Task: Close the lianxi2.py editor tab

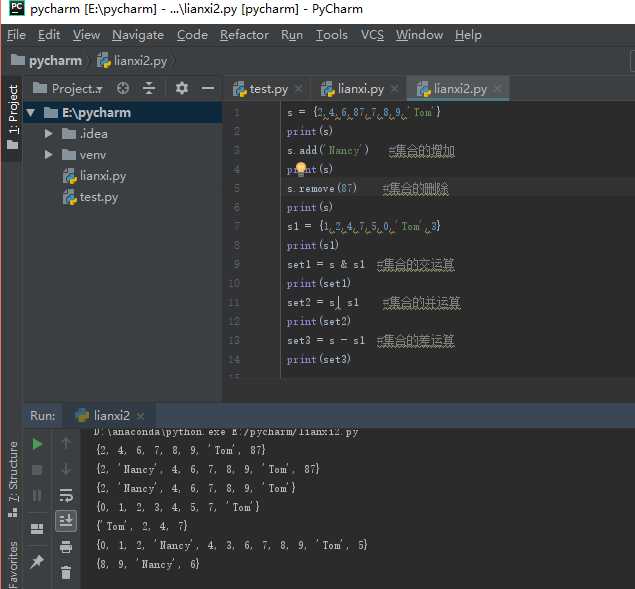Action: (x=498, y=89)
